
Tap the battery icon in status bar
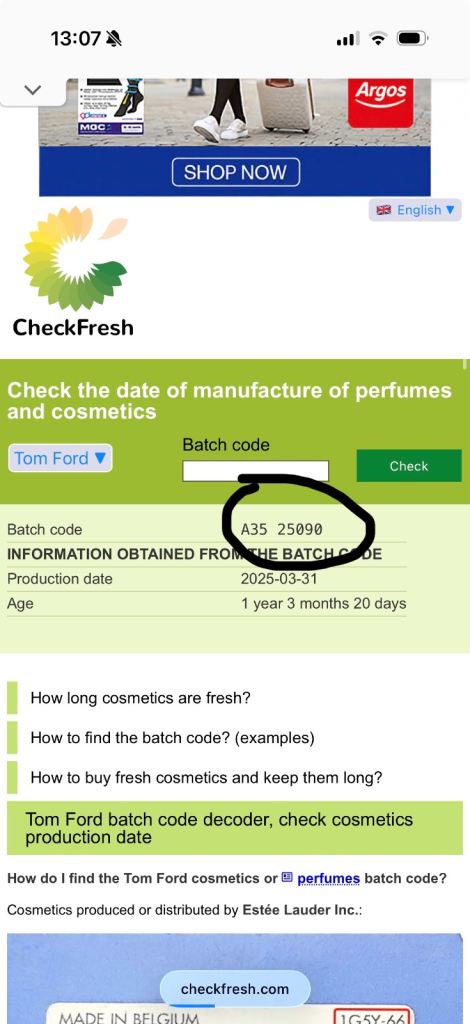413,39
